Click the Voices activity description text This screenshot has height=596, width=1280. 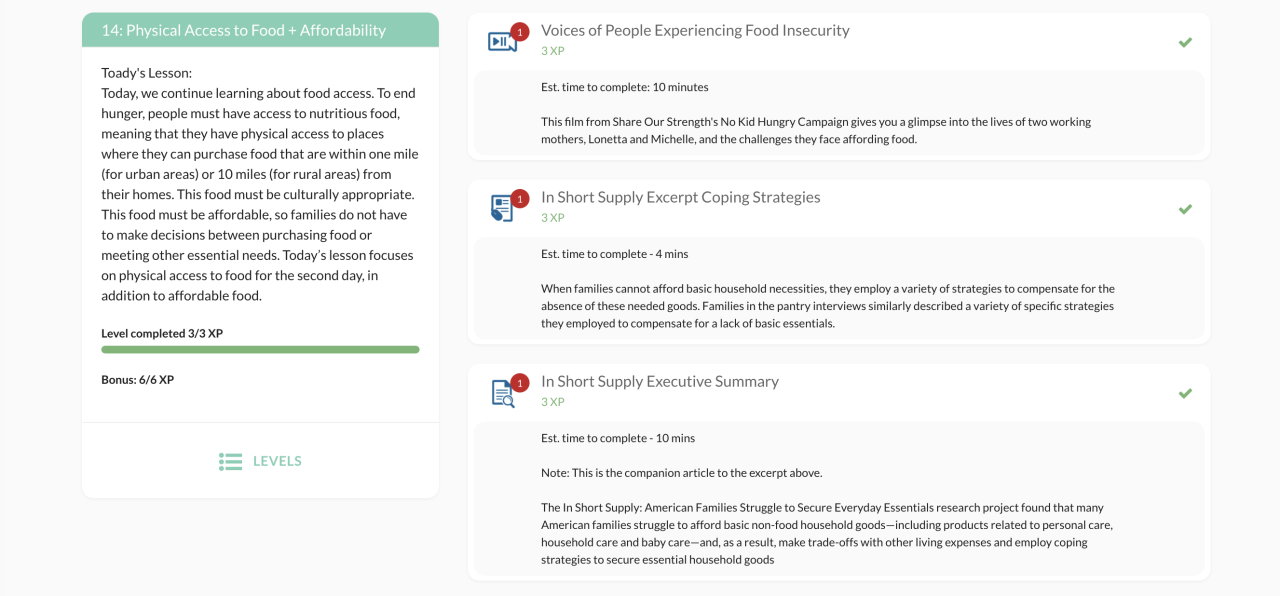815,130
